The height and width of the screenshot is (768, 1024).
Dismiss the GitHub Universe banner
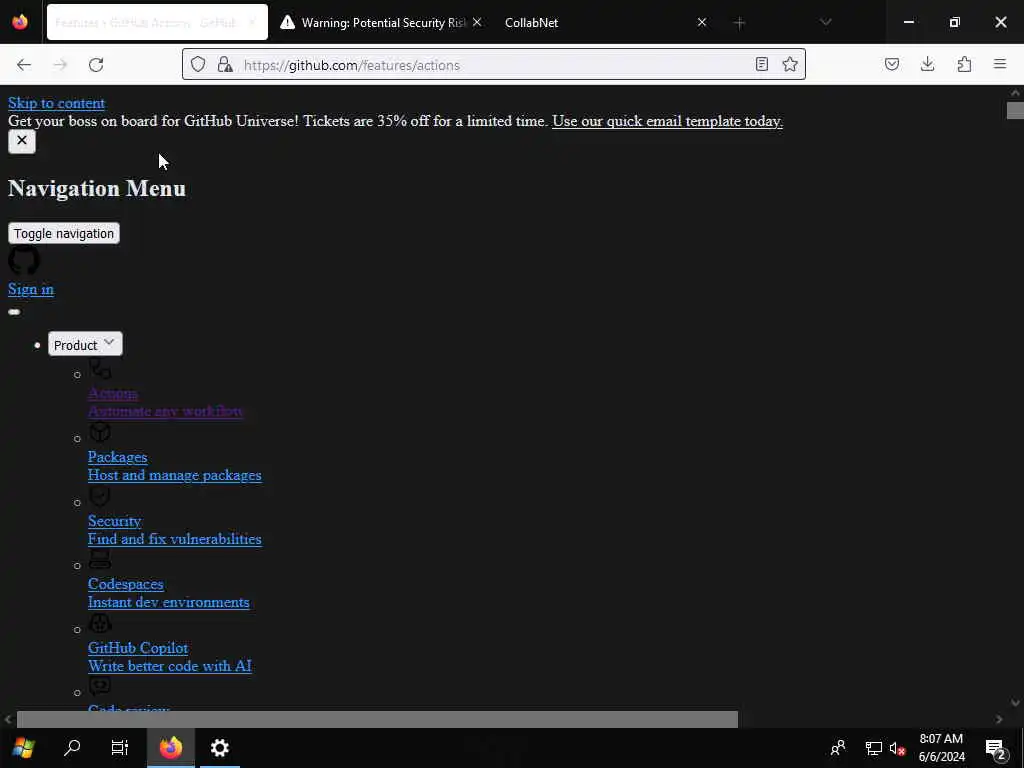pyautogui.click(x=22, y=141)
